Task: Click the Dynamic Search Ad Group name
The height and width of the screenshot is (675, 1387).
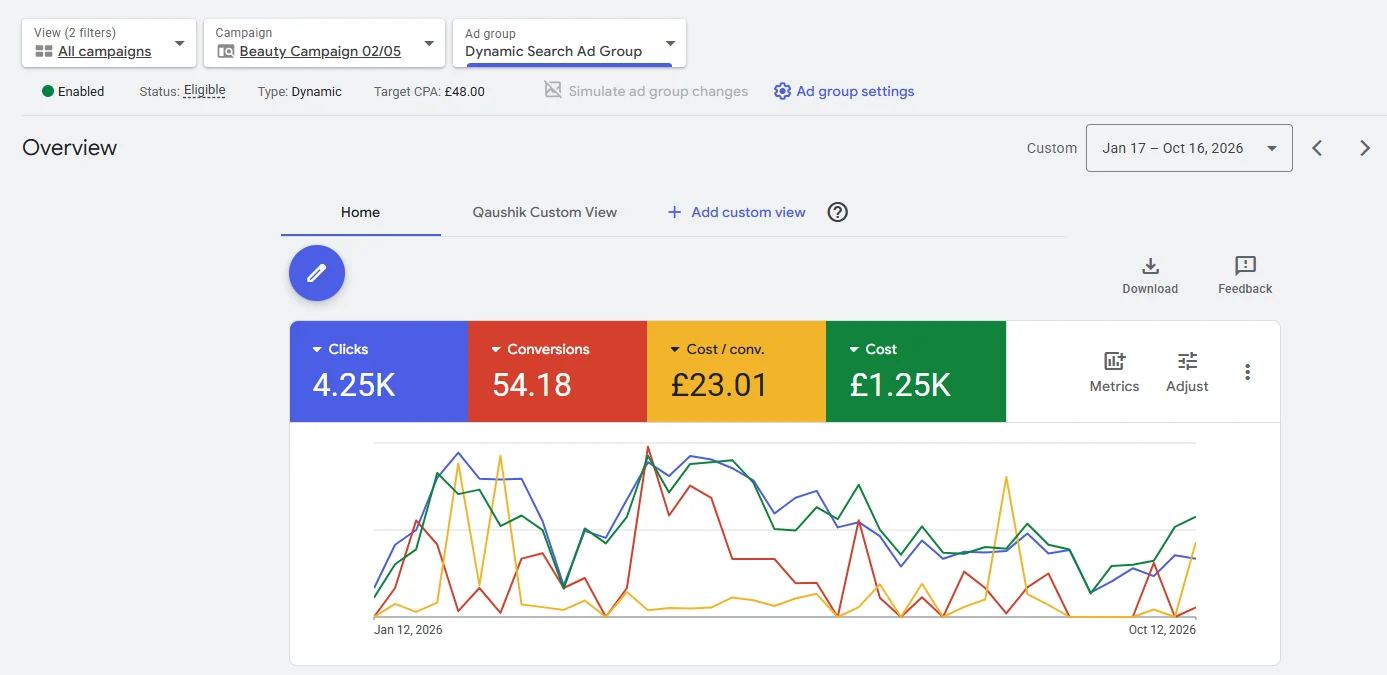Action: [553, 51]
